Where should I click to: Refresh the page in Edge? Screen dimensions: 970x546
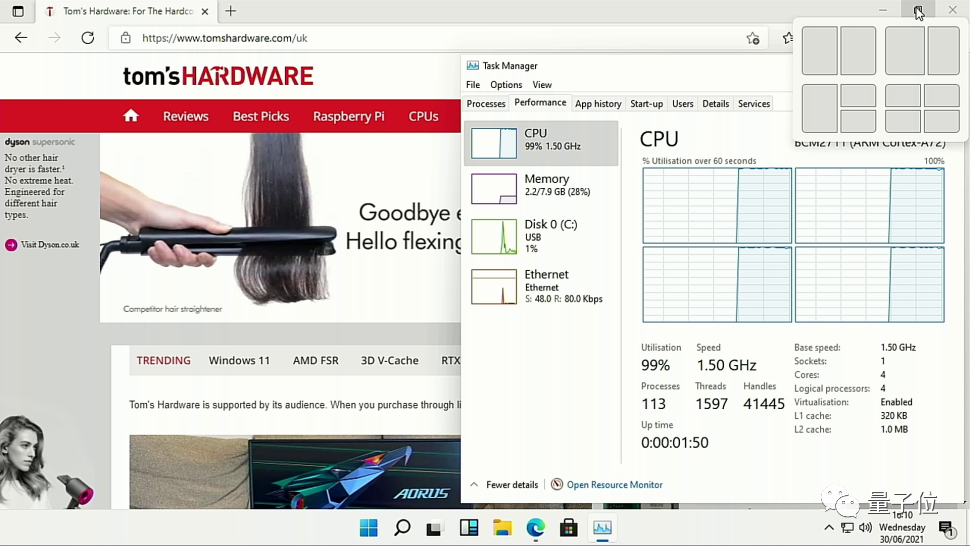tap(88, 38)
